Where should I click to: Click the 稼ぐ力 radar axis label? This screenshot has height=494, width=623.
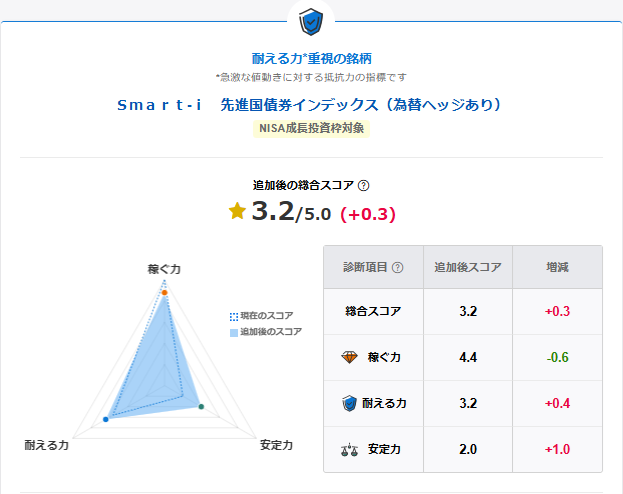pos(165,269)
